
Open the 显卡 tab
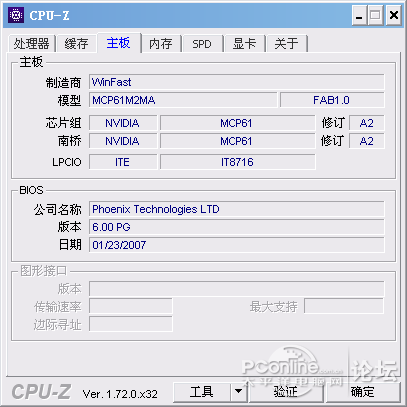pos(244,44)
